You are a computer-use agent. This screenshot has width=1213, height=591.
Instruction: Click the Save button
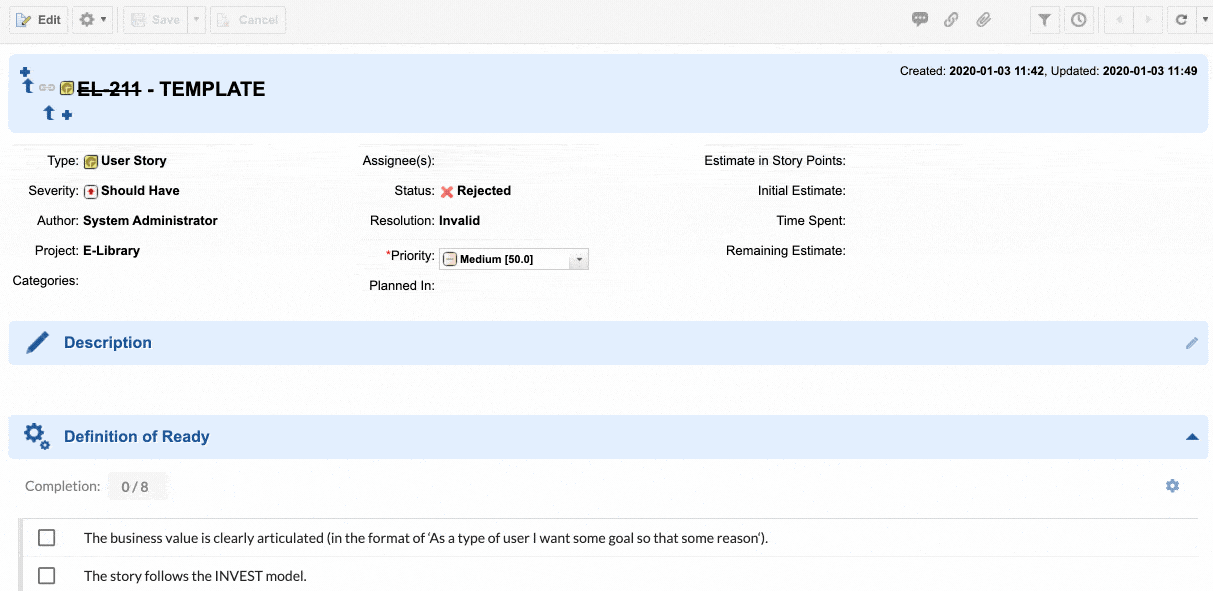(x=155, y=20)
